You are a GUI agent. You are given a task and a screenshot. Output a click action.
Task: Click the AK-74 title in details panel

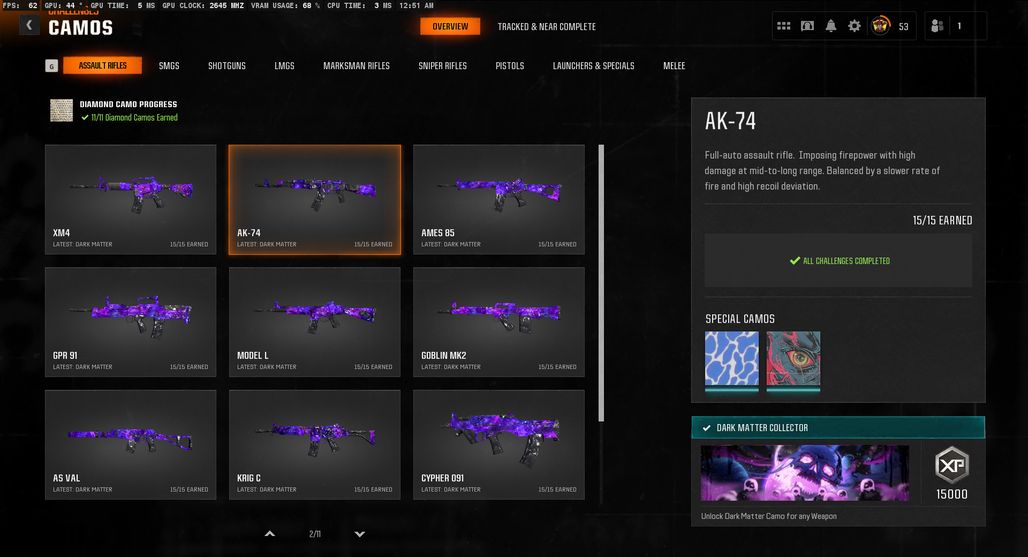[730, 121]
